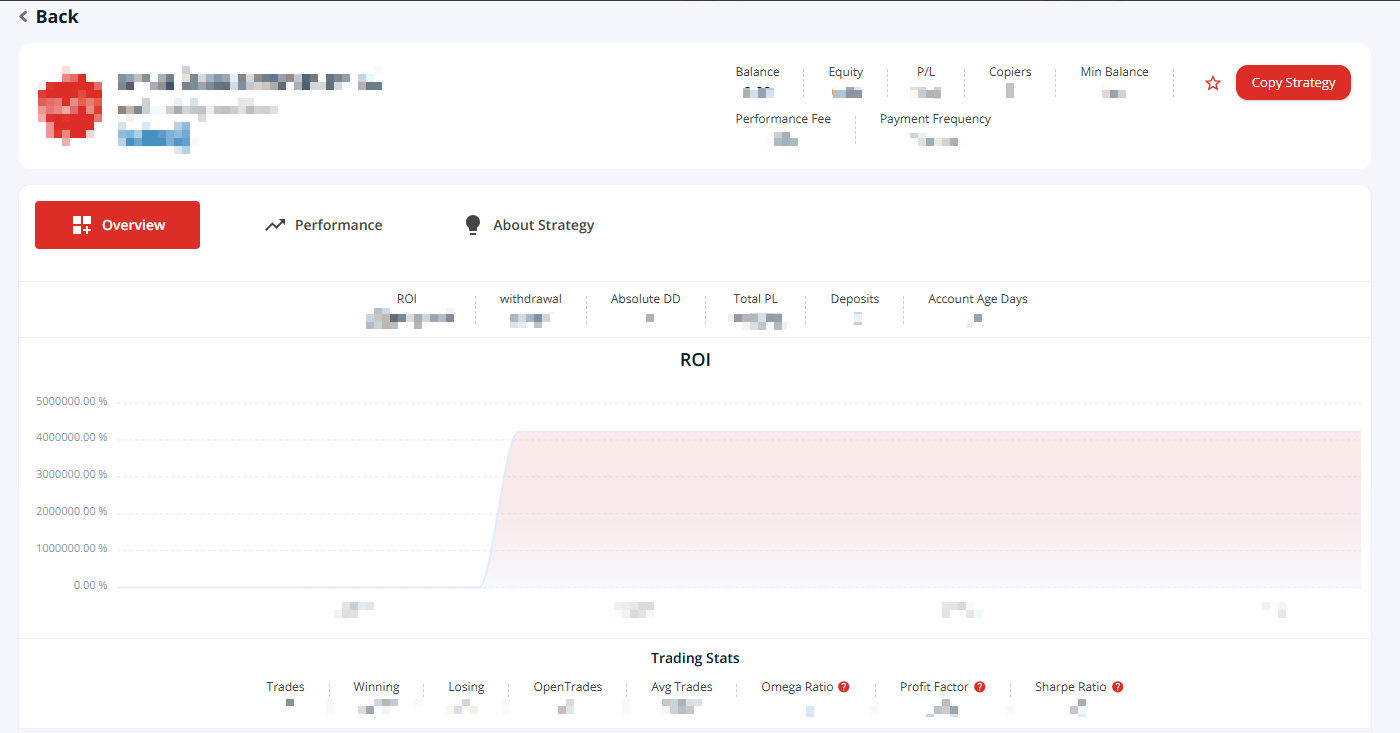Open the About Strategy tab
The height and width of the screenshot is (733, 1400).
coord(529,225)
